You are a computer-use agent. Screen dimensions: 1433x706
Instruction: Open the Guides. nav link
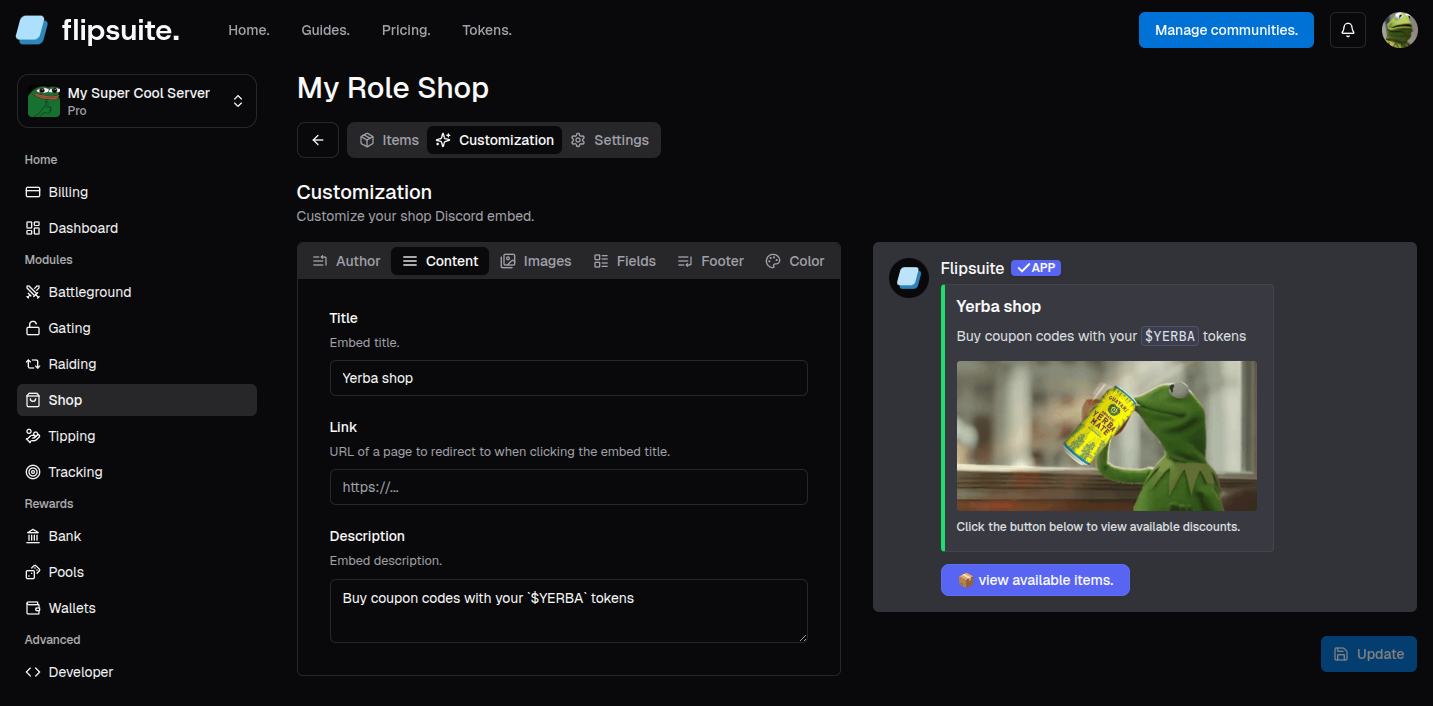326,30
